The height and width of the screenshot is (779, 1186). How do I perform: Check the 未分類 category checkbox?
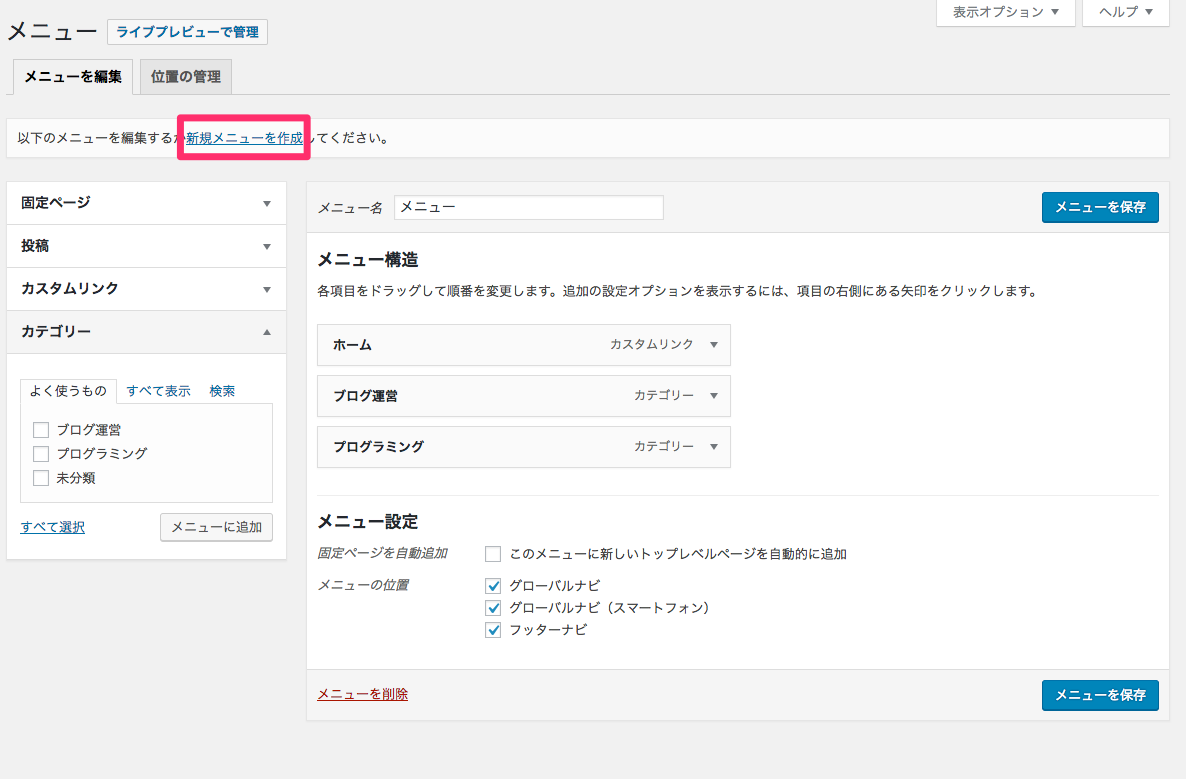(41, 478)
